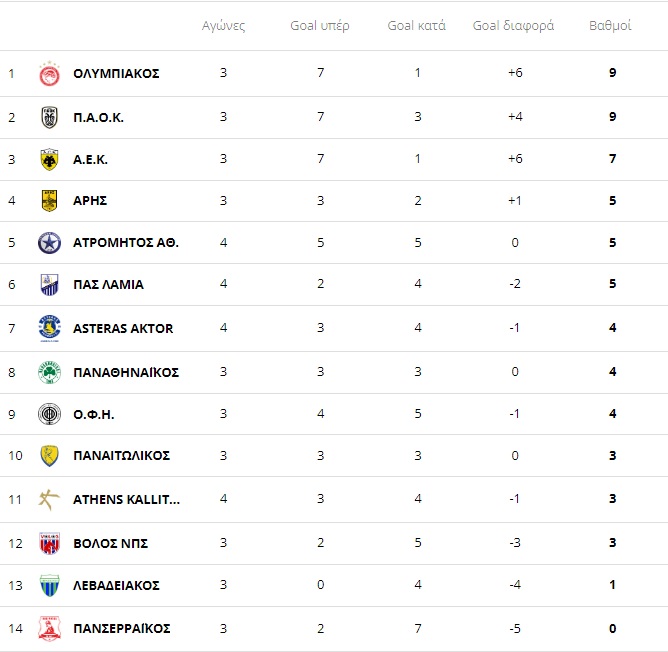Viewport: 668px width, 652px height.
Task: Click the Ο.Φ.Η. round black logo
Action: 49,414
